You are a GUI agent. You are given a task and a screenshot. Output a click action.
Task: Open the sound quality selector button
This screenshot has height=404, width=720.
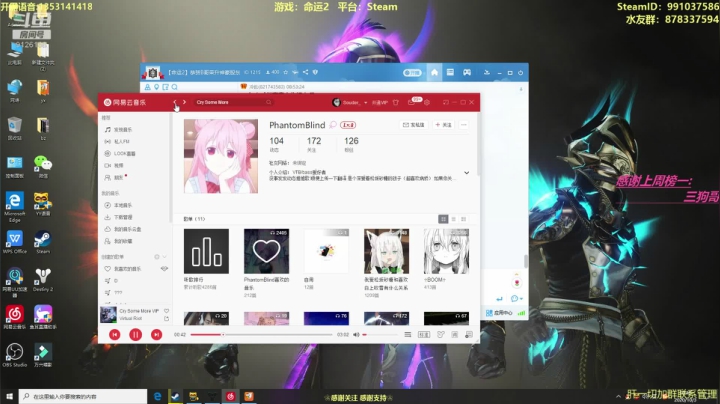tap(423, 335)
